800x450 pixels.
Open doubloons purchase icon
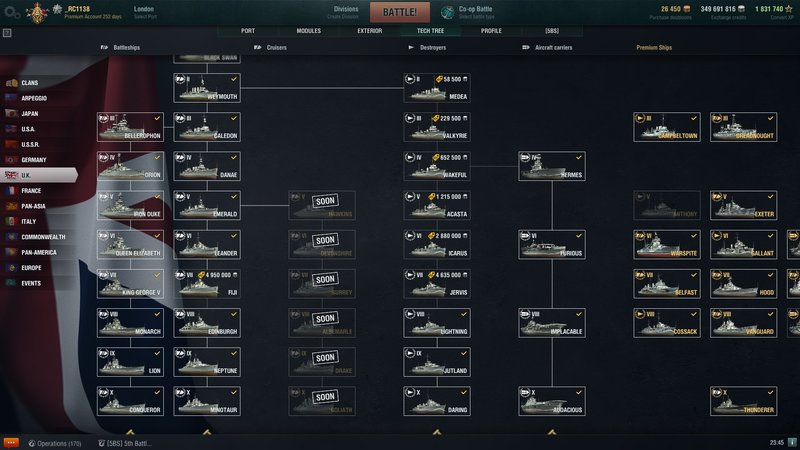pos(687,9)
